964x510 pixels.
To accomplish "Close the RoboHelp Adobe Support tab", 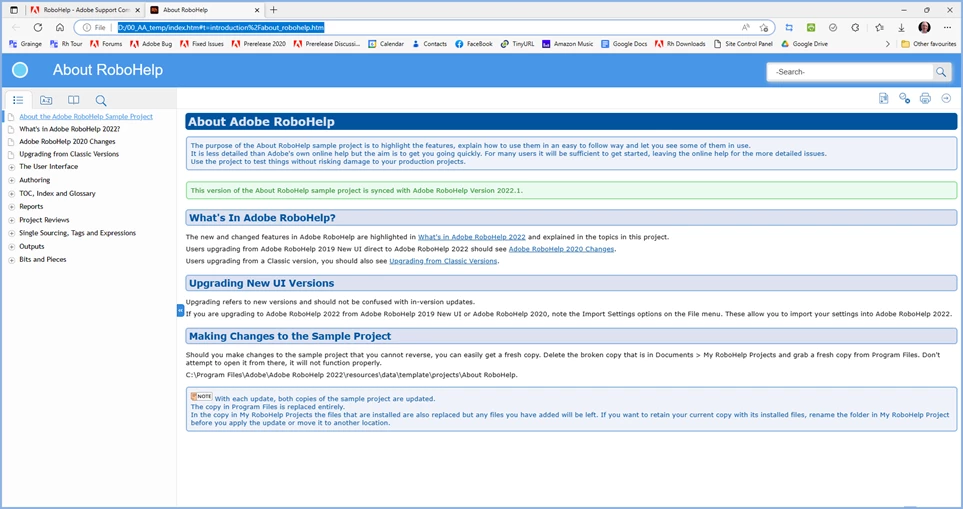I will coord(137,10).
